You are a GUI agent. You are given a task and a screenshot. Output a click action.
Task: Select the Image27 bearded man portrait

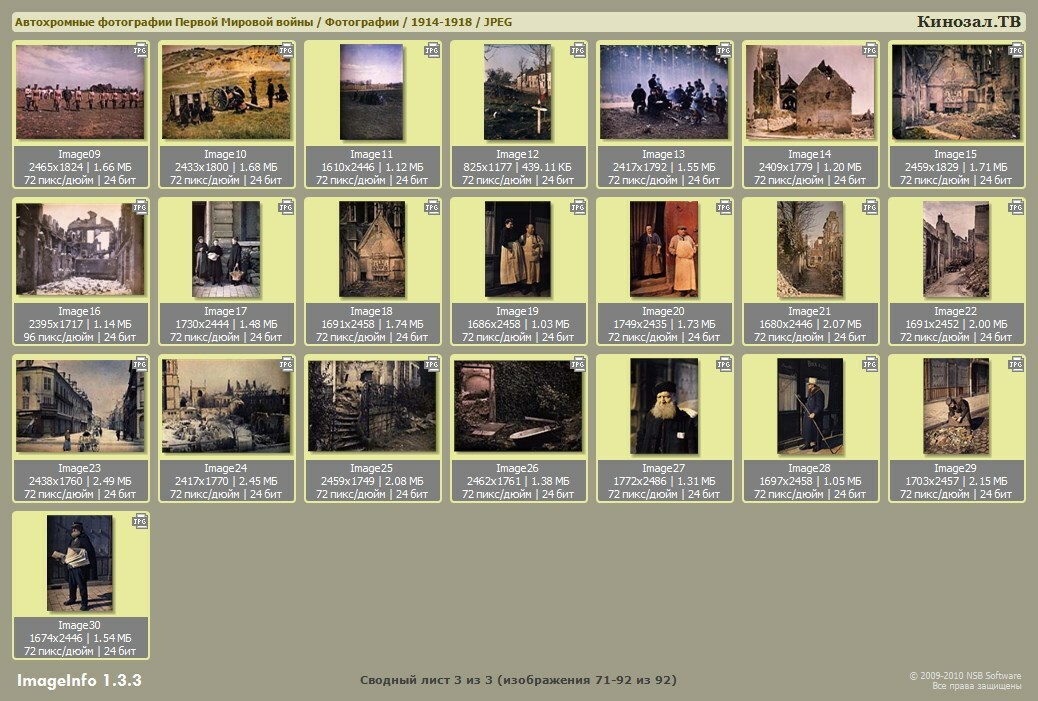[x=663, y=406]
